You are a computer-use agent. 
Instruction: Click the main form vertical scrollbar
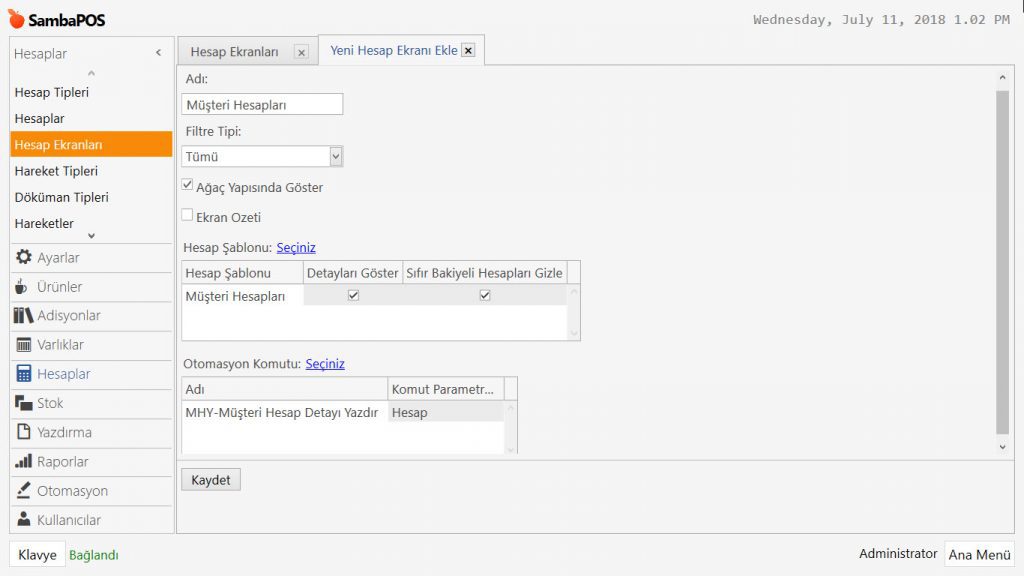pos(1002,260)
